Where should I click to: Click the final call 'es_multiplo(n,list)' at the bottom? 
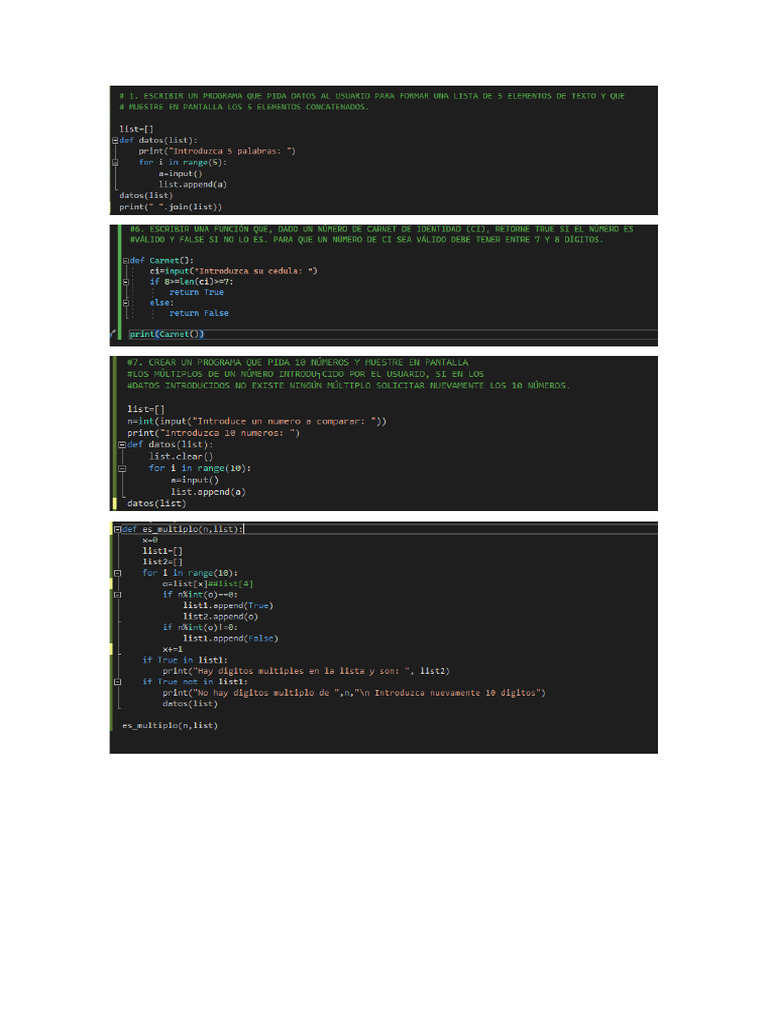click(170, 726)
